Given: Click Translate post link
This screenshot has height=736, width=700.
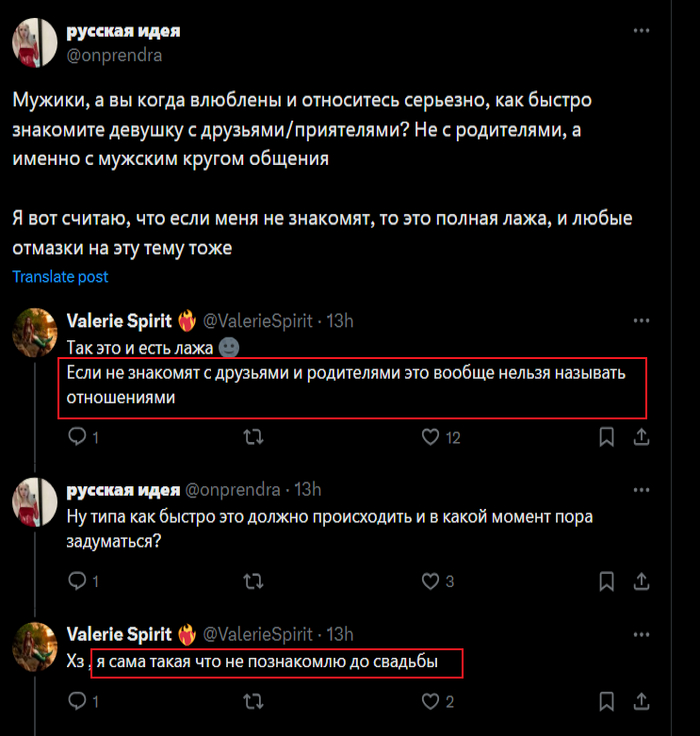Looking at the screenshot, I should coord(60,277).
